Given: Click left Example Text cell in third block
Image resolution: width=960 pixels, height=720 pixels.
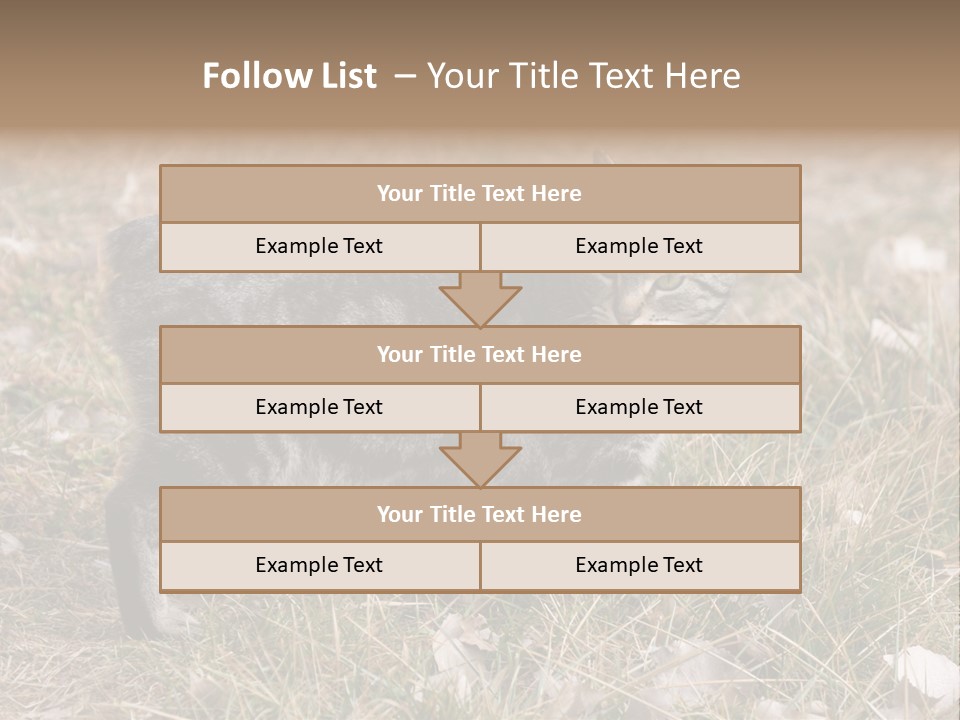Looking at the screenshot, I should [x=319, y=566].
